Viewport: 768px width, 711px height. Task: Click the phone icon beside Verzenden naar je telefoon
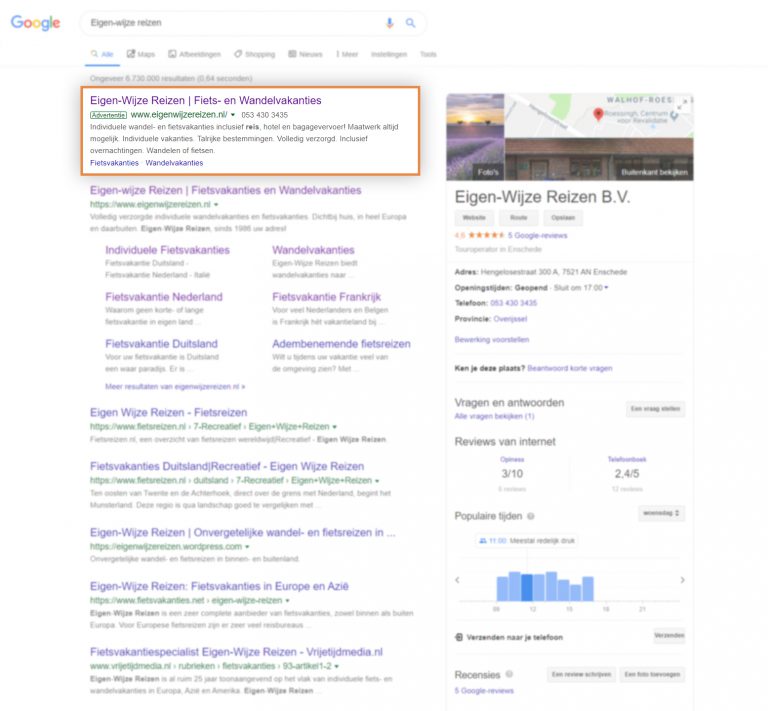(x=459, y=637)
